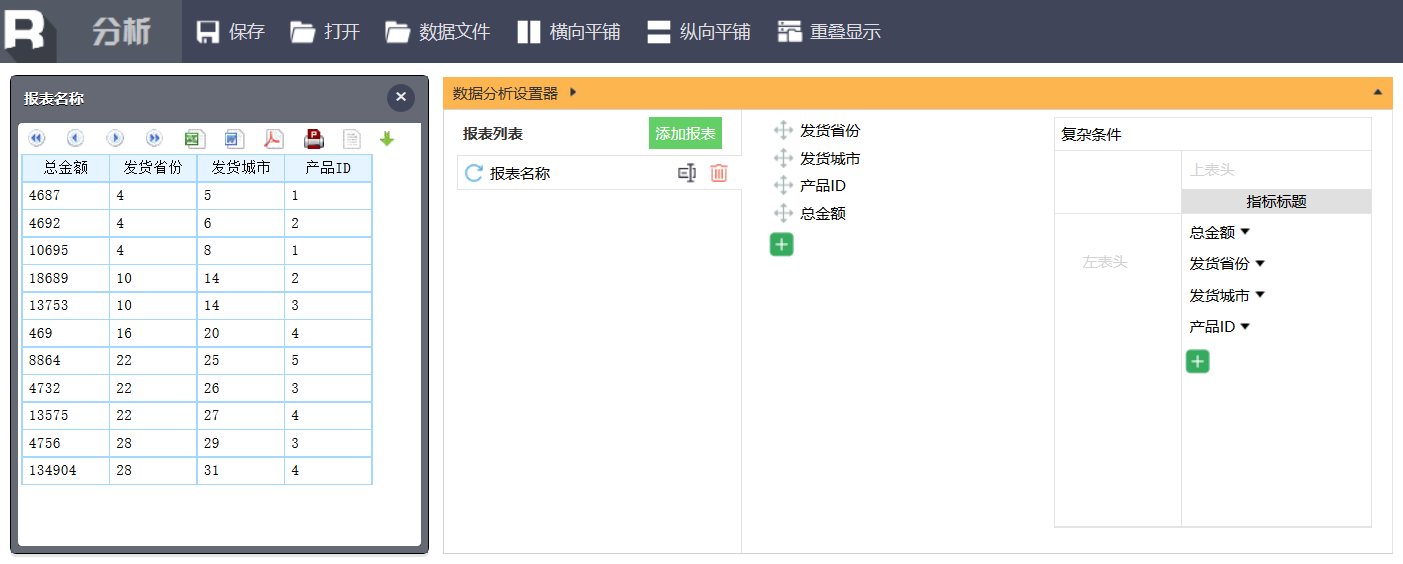Choose 纵向平铺 layout
This screenshot has height=564, width=1403.
tap(698, 31)
